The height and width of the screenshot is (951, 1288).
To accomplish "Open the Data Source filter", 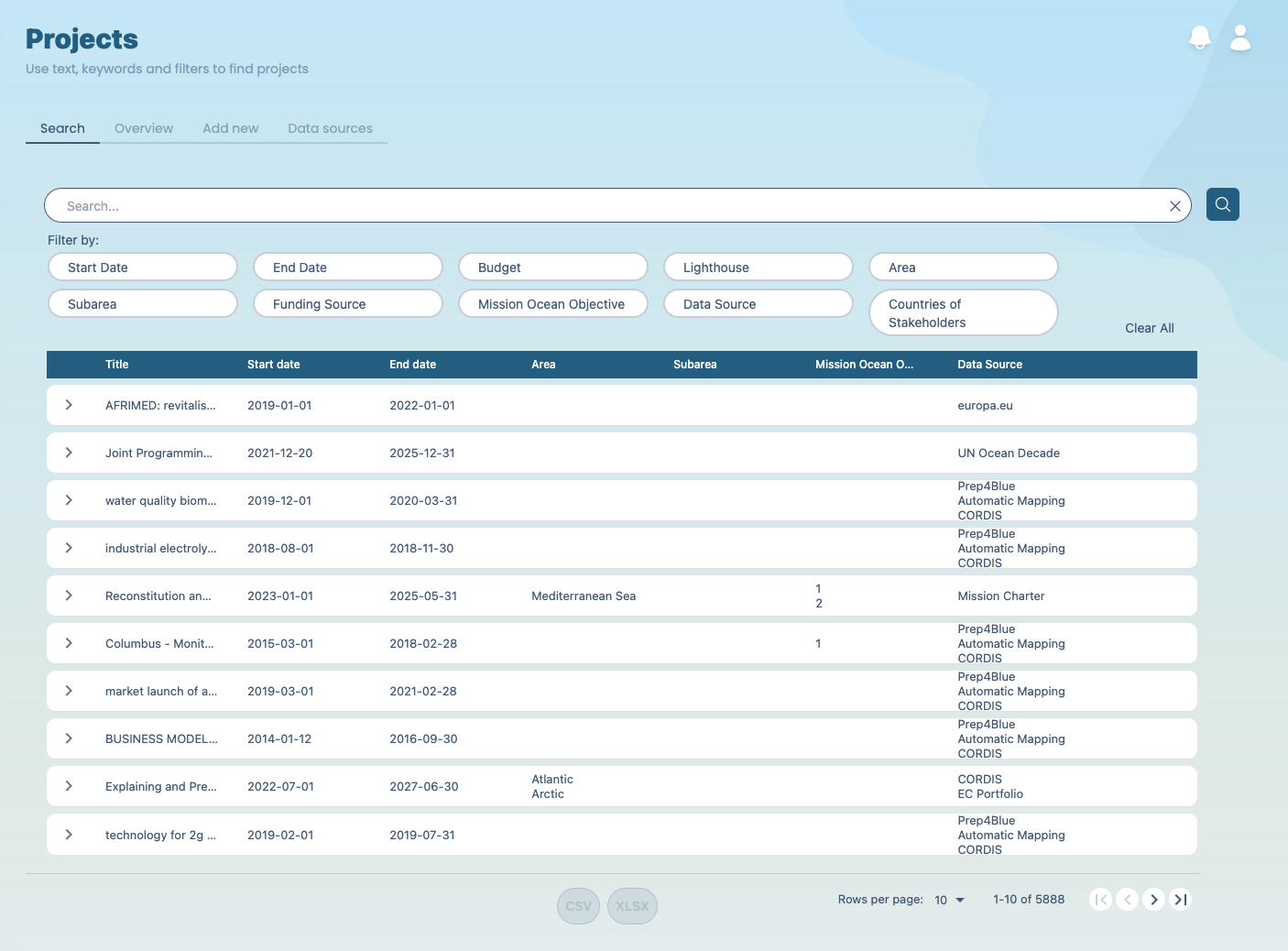I will tap(759, 304).
